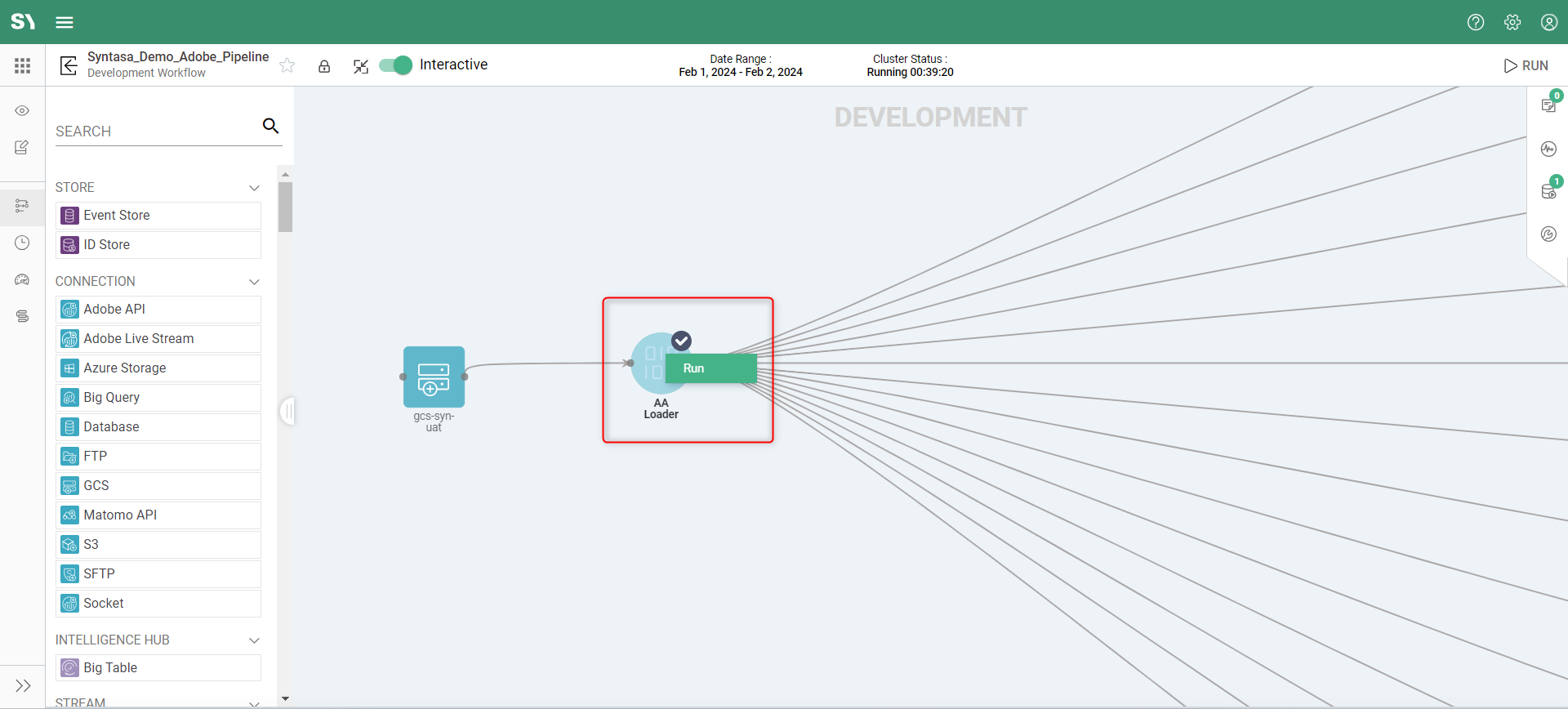Open the apps grid icon
Screen dimensions: 1568x709
tap(22, 65)
